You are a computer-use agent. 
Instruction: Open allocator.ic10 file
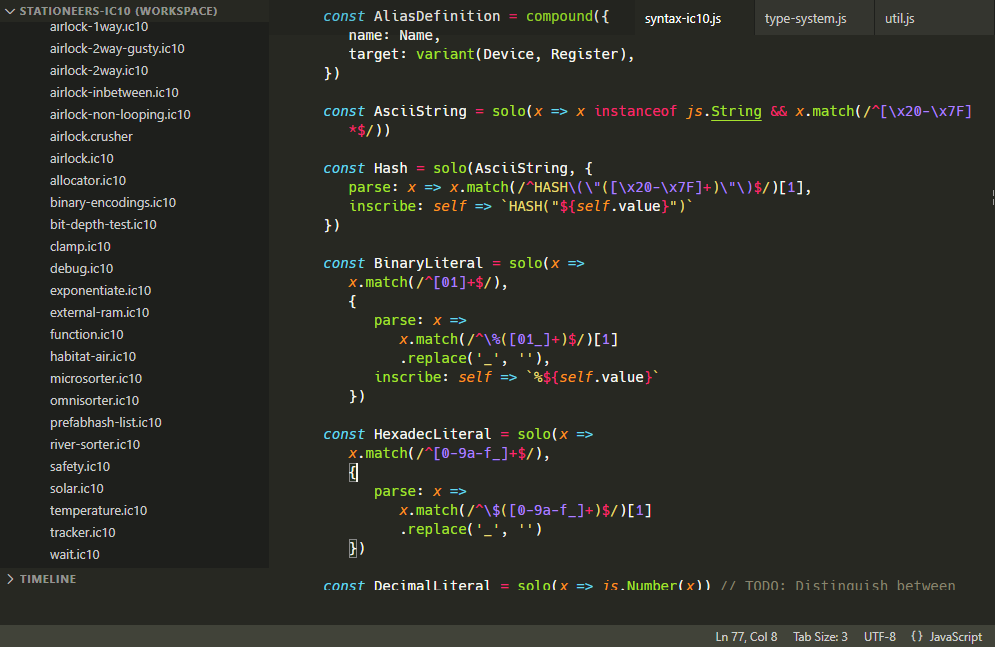(88, 181)
